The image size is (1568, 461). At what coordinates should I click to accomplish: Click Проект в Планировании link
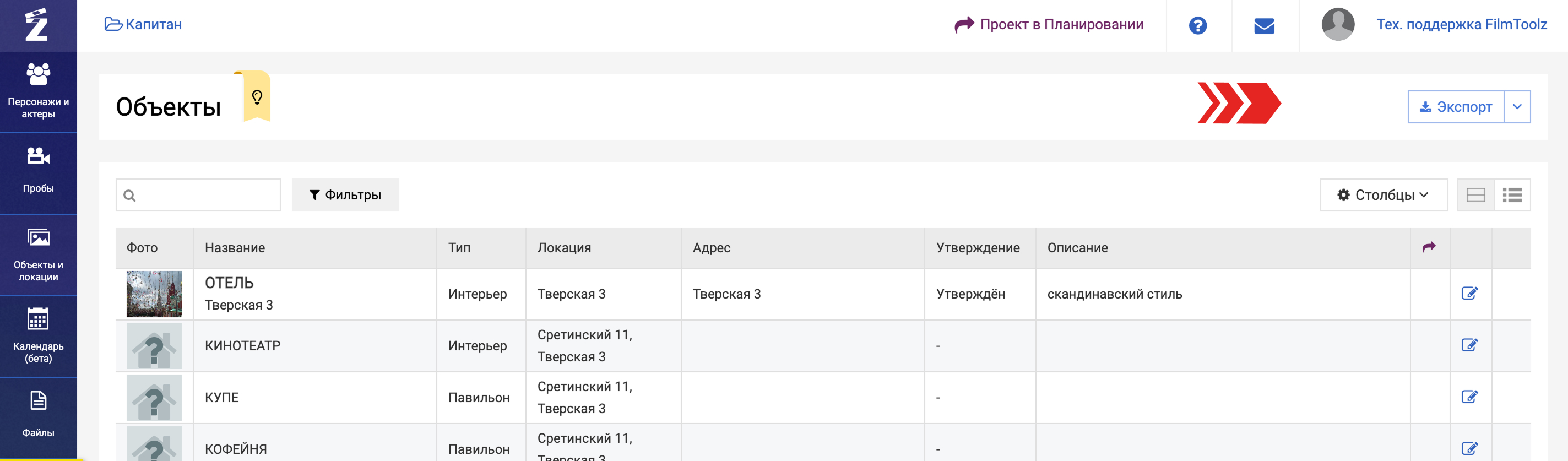coord(1049,24)
